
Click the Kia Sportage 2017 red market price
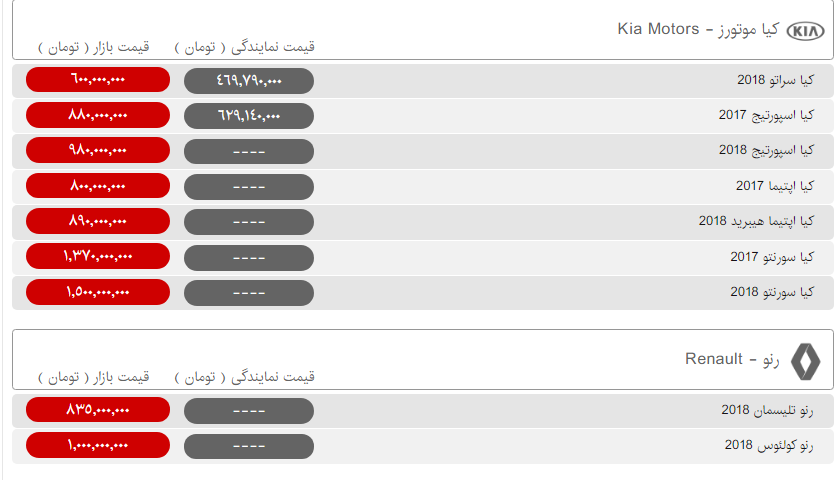coord(98,115)
